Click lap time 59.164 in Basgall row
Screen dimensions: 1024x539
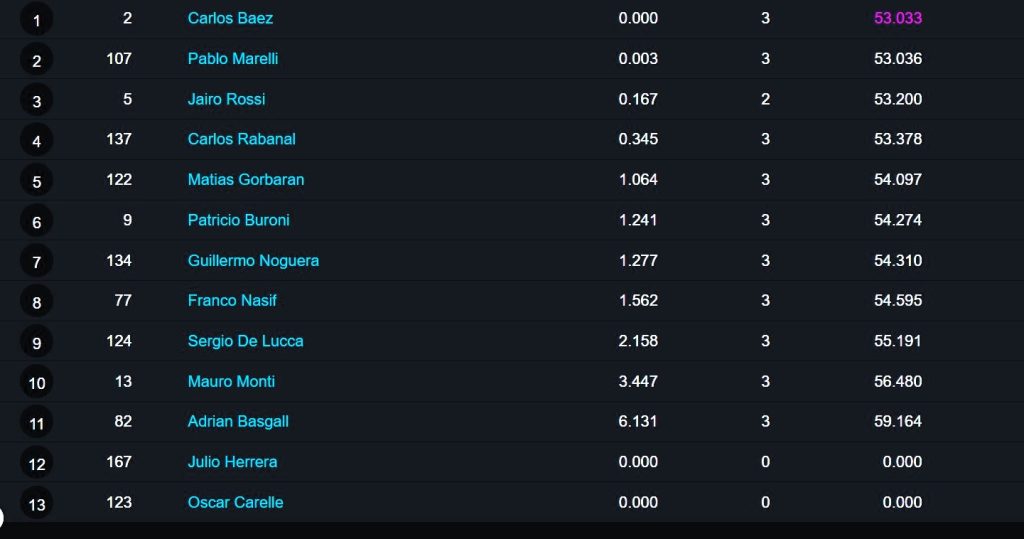tap(898, 421)
